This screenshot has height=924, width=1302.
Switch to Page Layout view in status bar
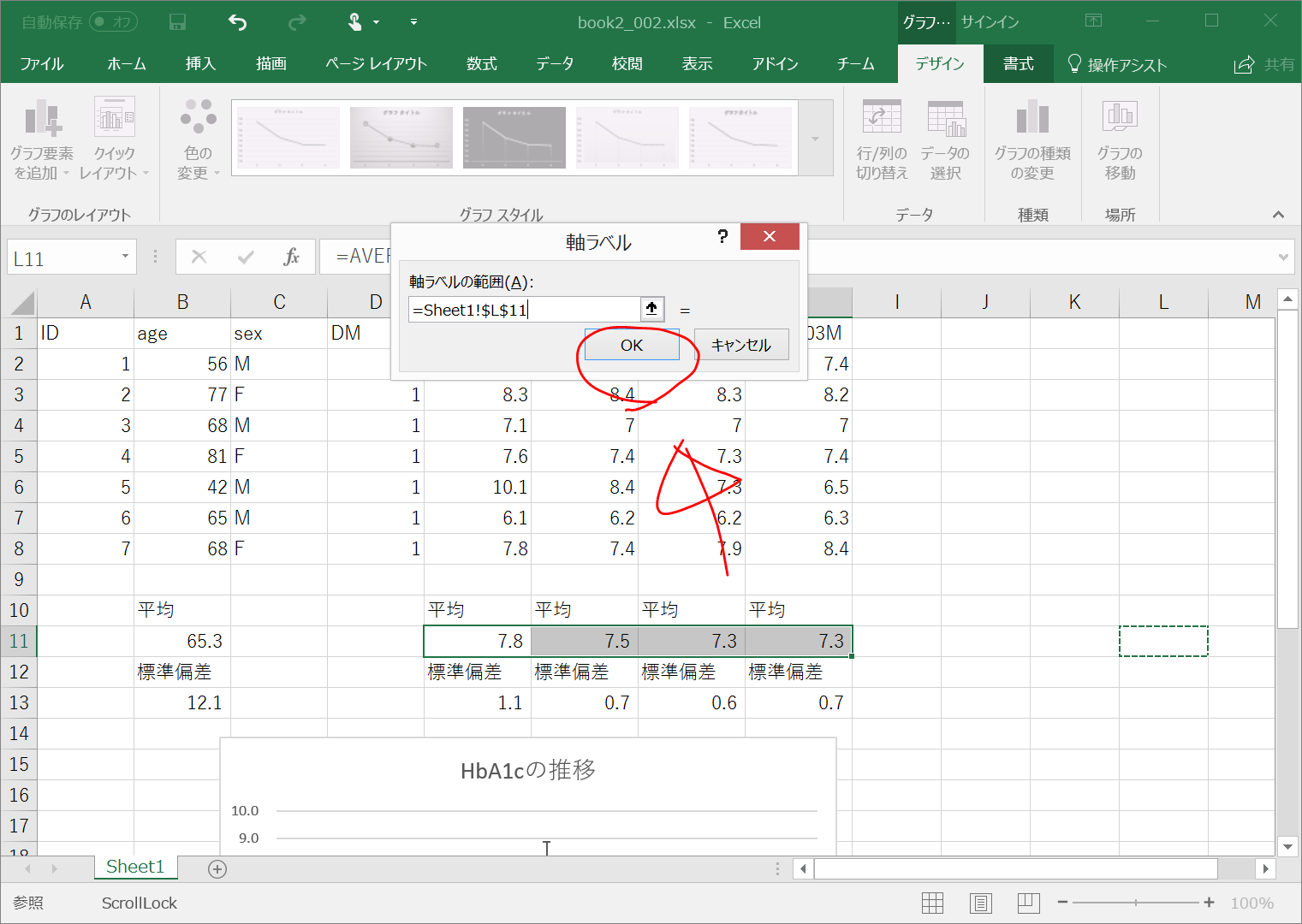coord(981,903)
